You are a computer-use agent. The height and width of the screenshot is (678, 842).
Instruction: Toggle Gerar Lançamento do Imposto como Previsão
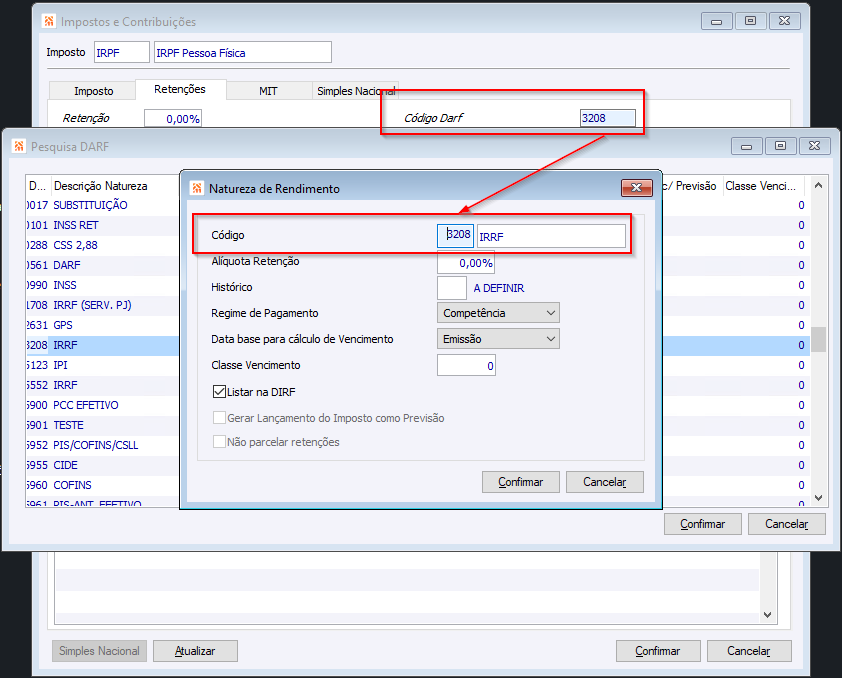tap(219, 418)
